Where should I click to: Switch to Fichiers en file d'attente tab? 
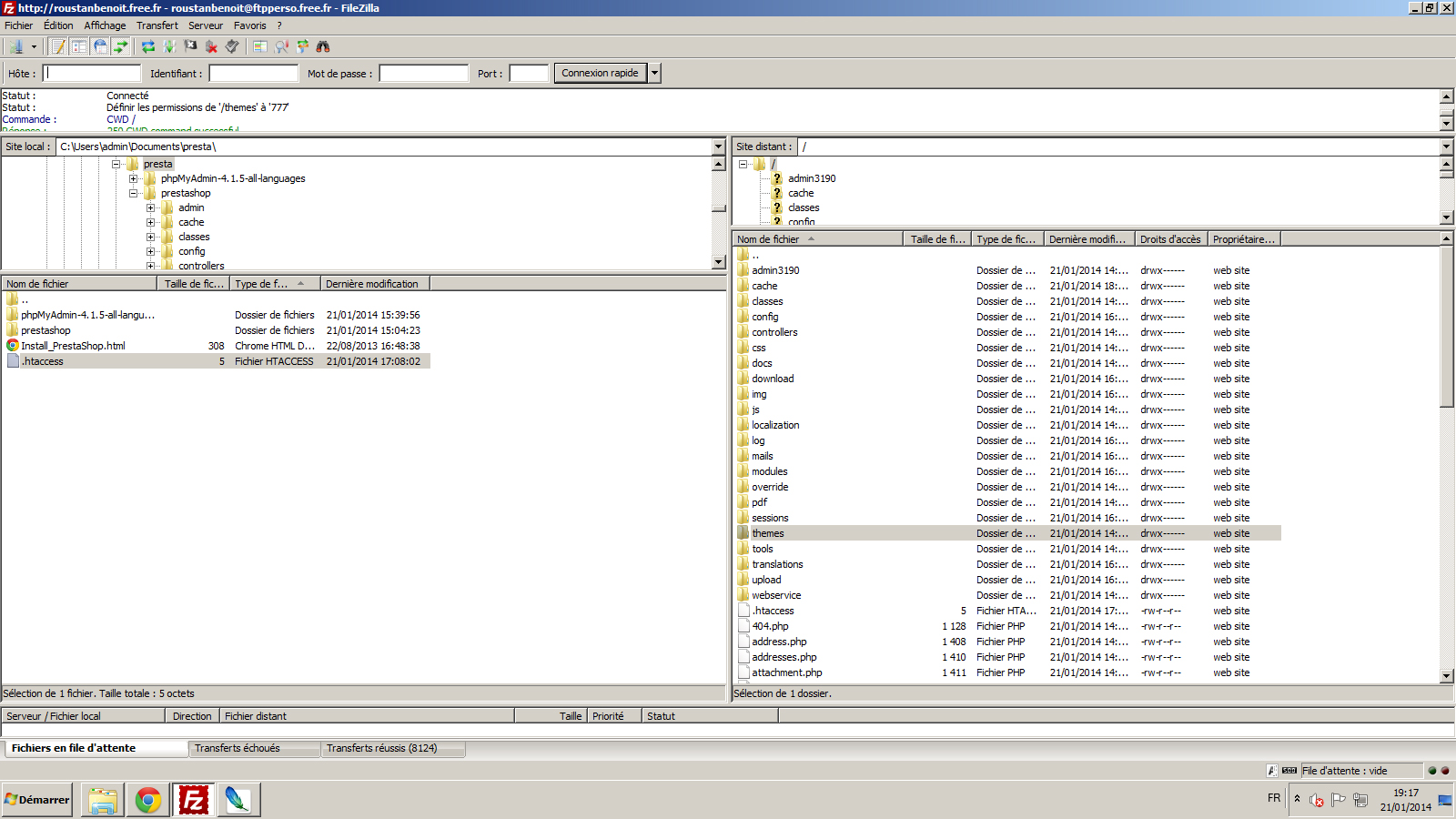[x=96, y=748]
